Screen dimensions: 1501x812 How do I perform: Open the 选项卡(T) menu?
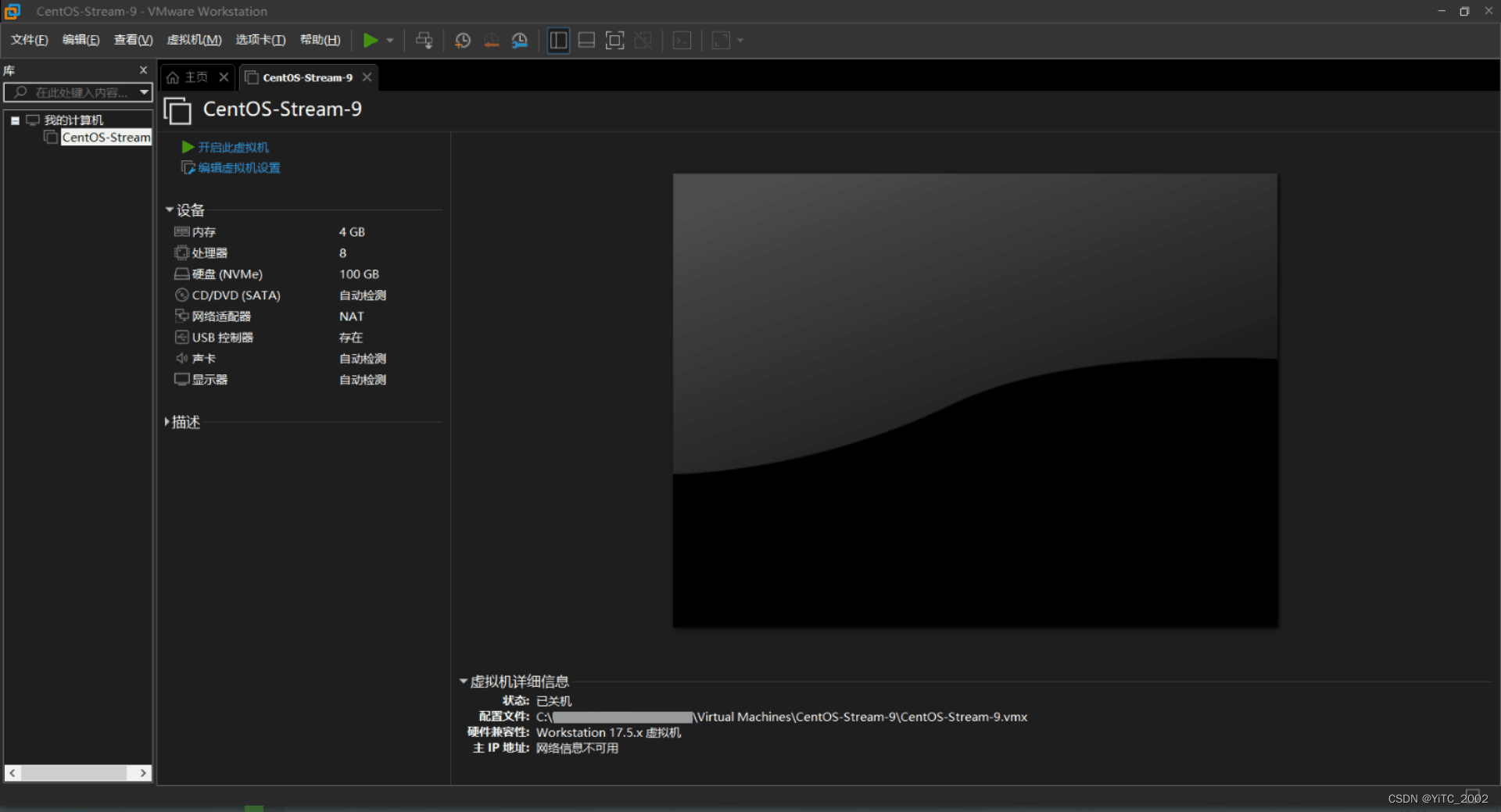click(260, 40)
